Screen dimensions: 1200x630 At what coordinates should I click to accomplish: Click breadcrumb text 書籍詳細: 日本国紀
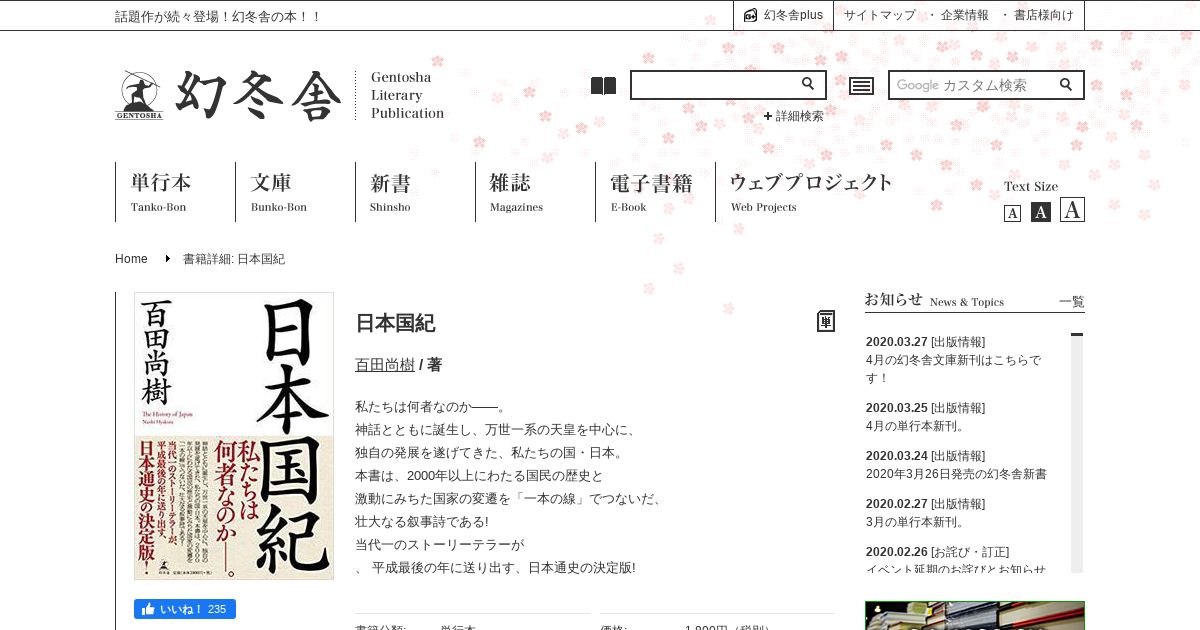click(x=234, y=259)
